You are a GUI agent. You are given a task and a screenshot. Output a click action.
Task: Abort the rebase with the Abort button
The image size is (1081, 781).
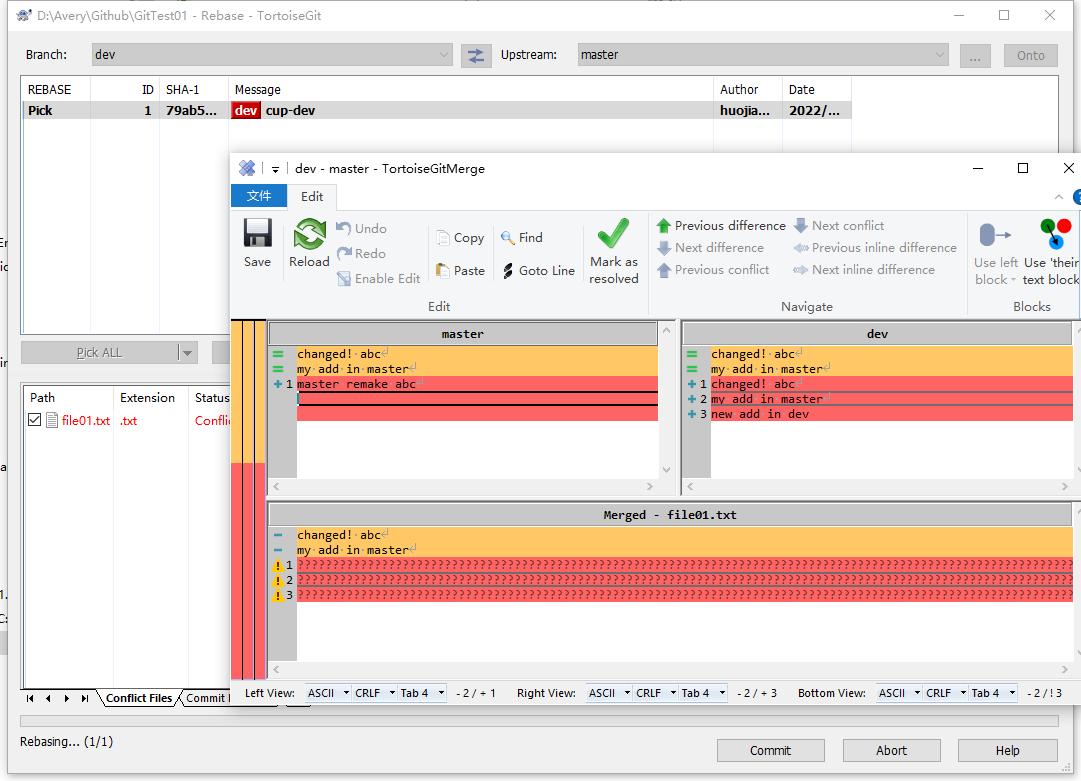click(891, 750)
